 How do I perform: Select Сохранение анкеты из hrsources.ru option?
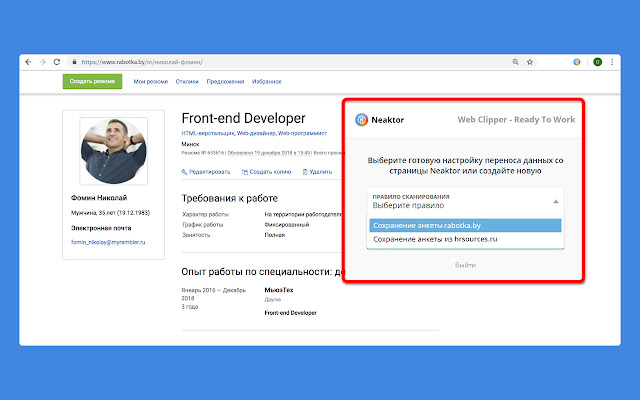tap(465, 239)
